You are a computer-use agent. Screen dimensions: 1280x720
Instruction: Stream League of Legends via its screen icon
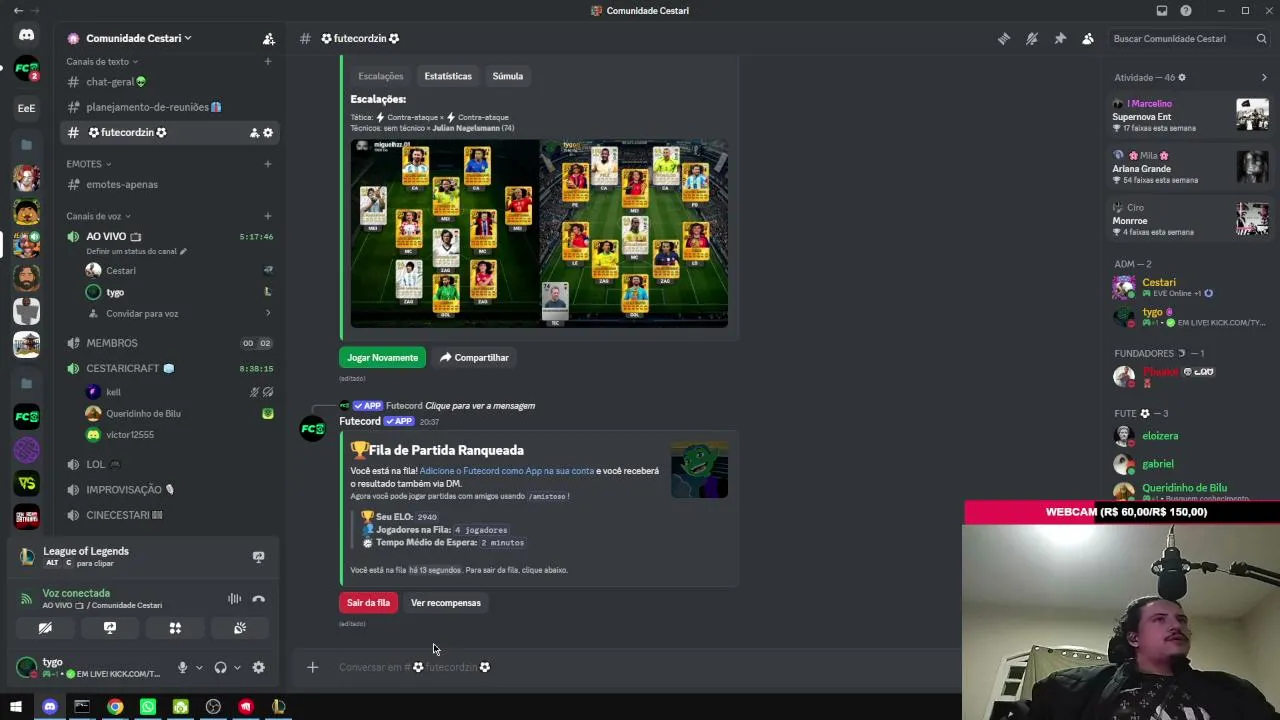[x=258, y=557]
